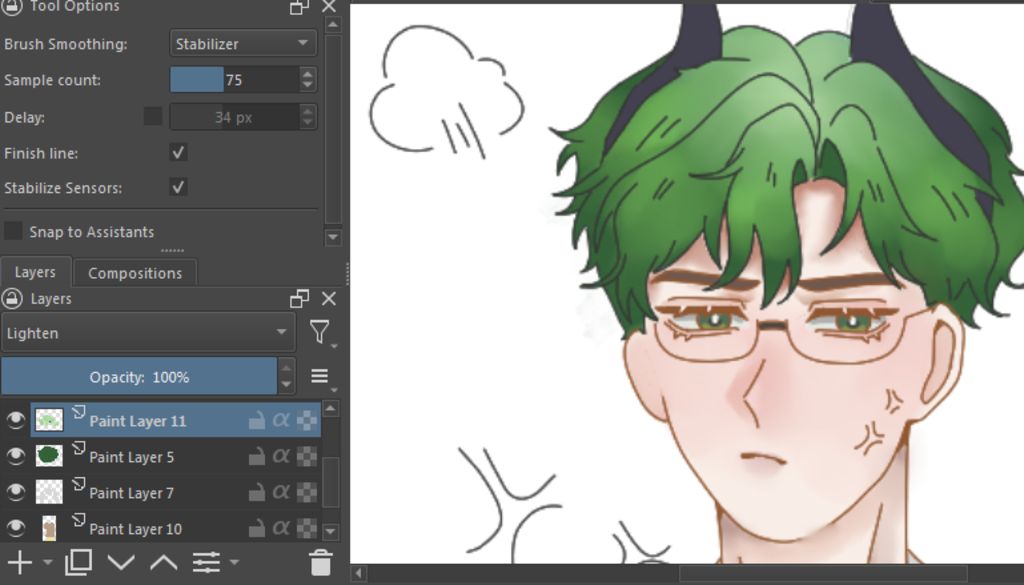Screen dimensions: 1024x585
Task: Hide Paint Layer 5 with eye icon
Action: 15,456
